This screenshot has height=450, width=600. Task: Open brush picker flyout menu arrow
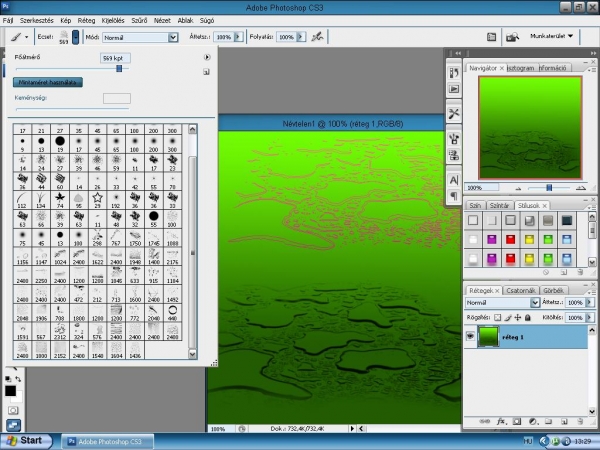pos(207,57)
